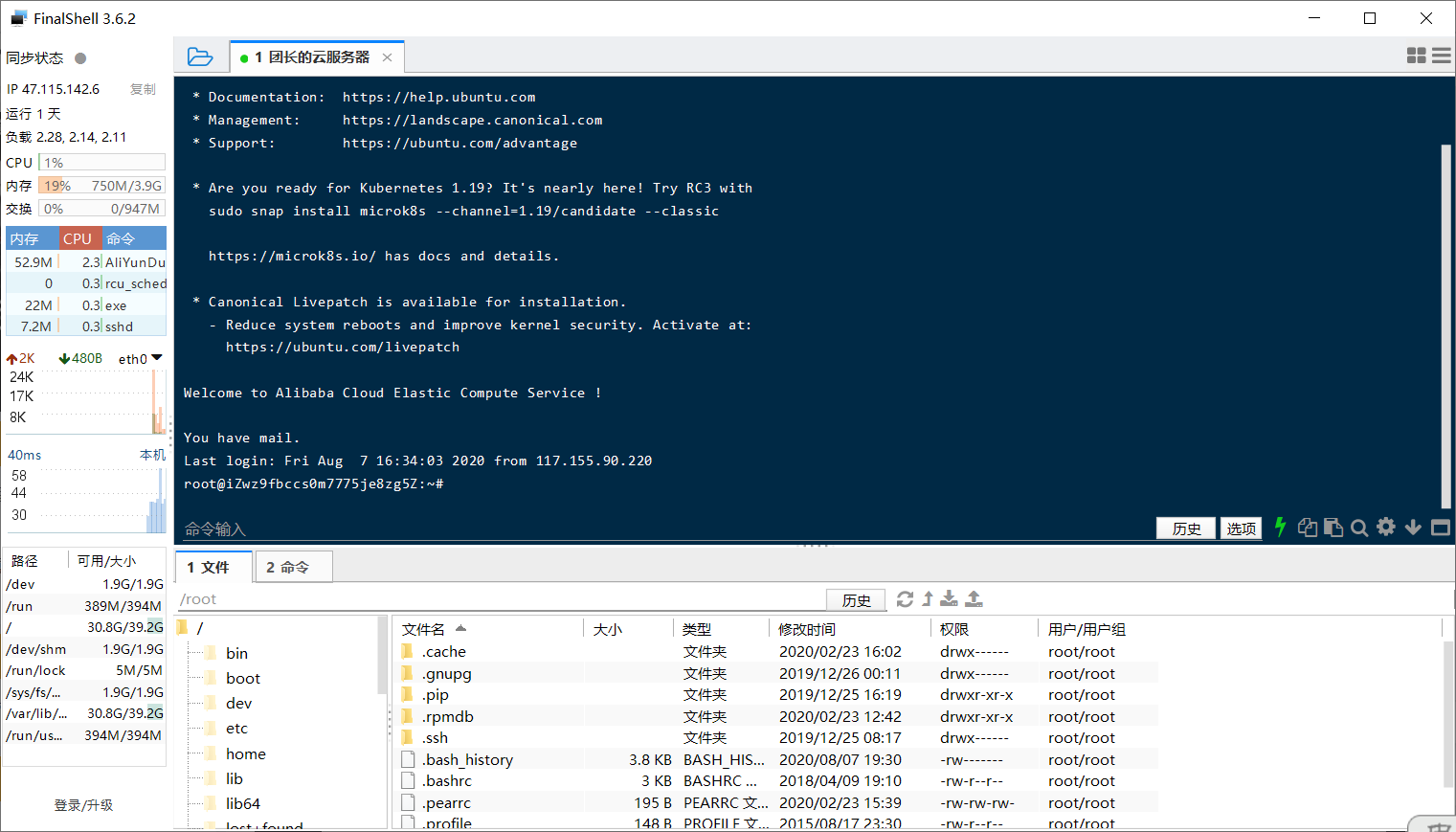Screen dimensions: 1456x832
Task: Click the paste icon in terminal toolbar
Action: coord(1333,528)
